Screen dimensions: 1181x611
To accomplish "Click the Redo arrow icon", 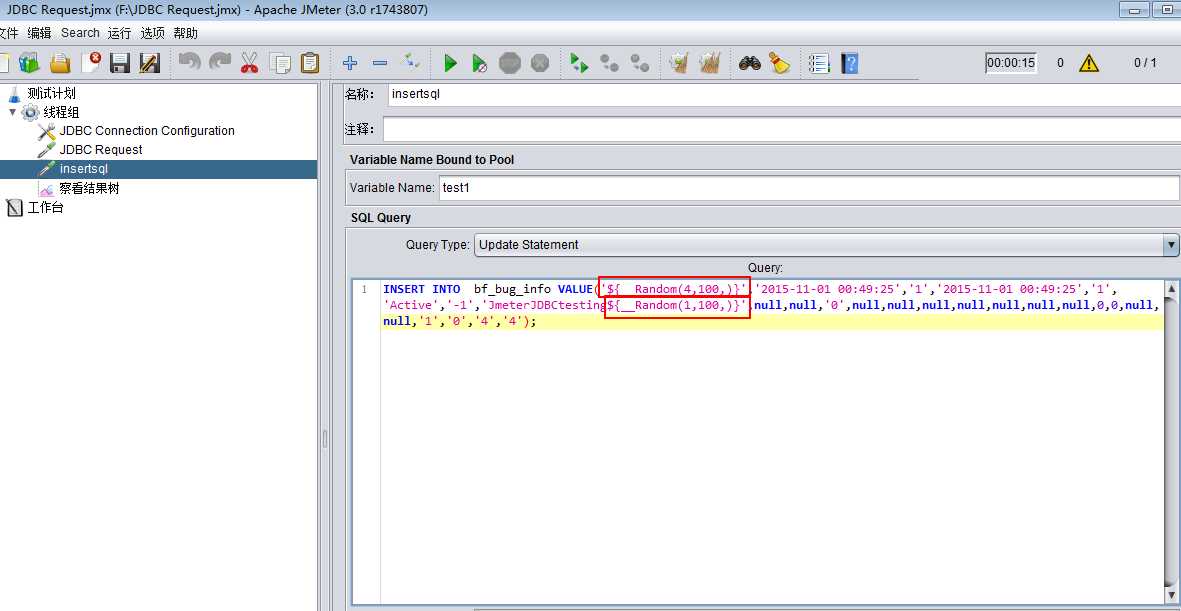I will coord(219,62).
